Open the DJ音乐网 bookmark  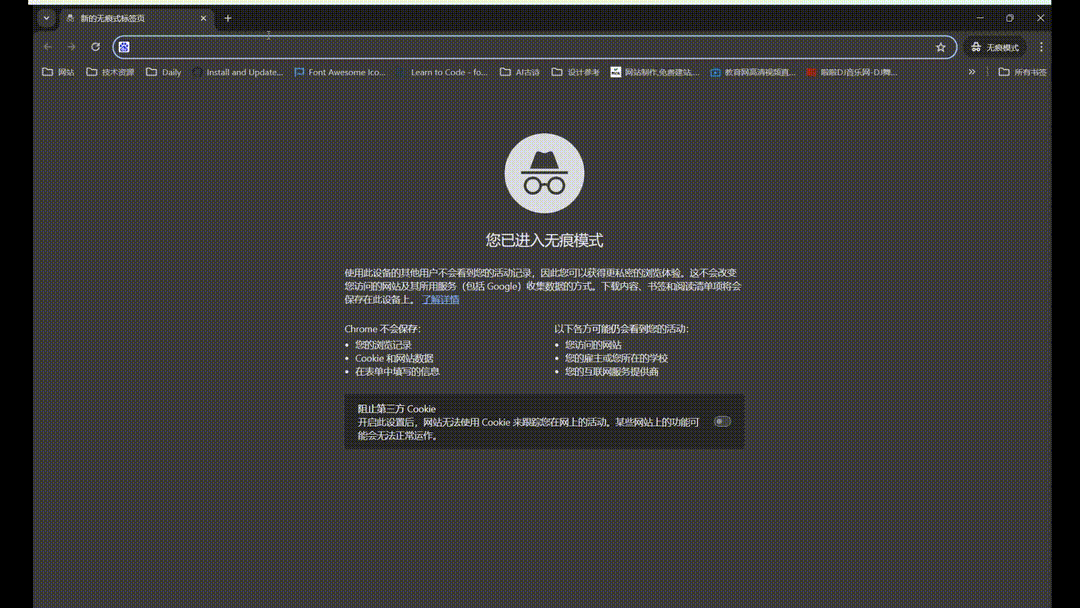click(x=852, y=72)
